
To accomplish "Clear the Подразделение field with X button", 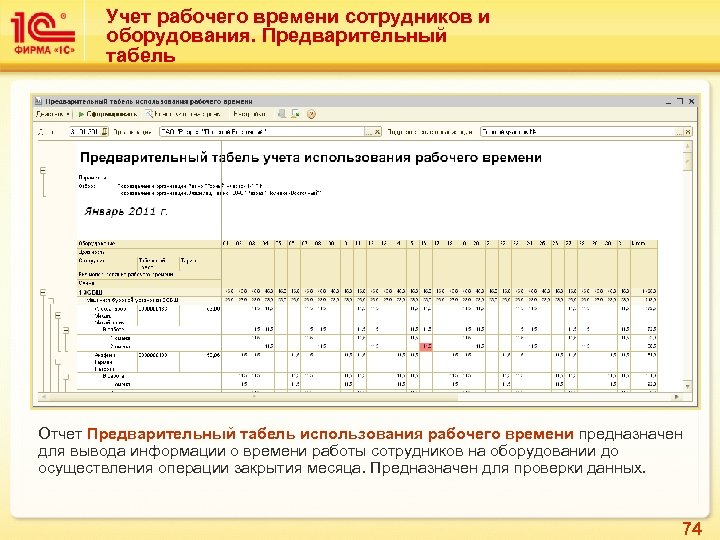I will click(688, 132).
